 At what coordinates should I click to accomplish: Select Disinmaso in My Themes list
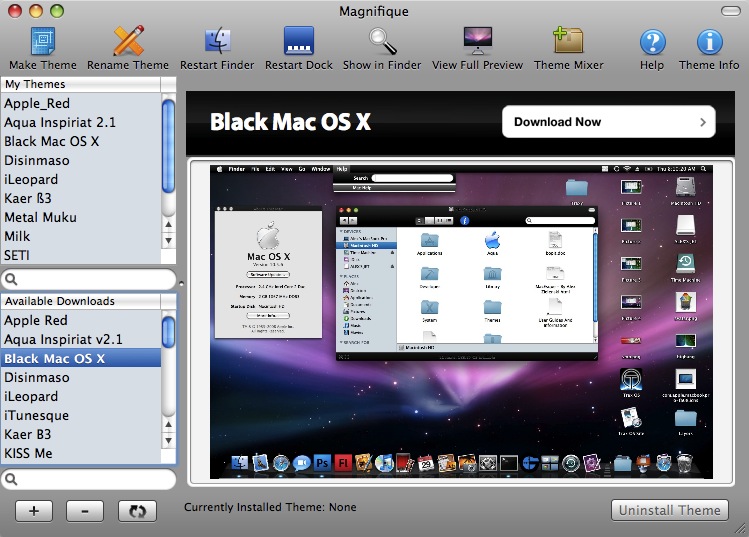click(x=81, y=161)
